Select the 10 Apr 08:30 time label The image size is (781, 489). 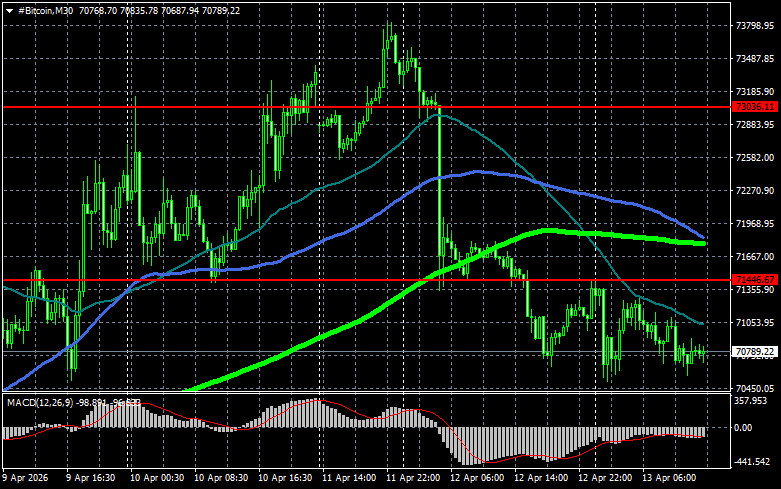point(221,478)
